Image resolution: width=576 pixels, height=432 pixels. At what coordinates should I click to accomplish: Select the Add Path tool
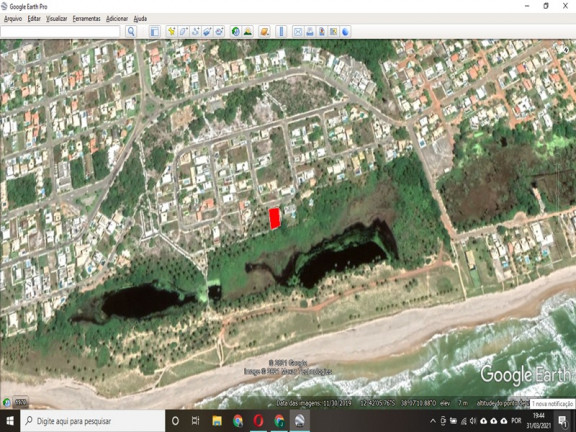[195, 32]
